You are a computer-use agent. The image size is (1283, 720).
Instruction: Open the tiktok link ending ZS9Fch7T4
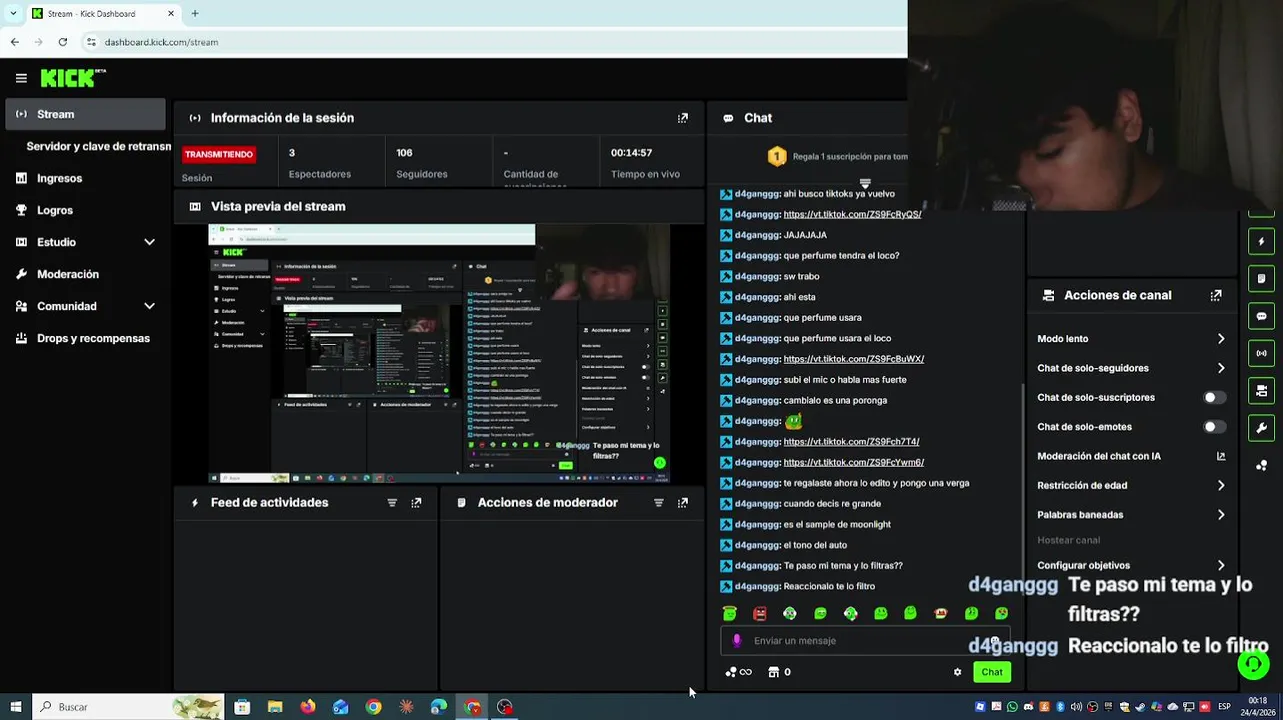tap(851, 442)
